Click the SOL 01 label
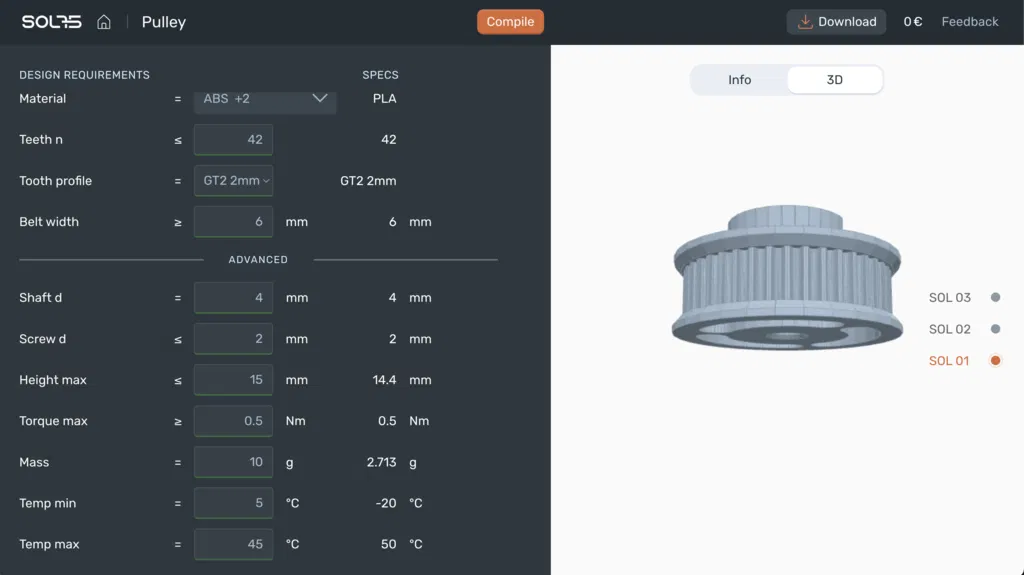This screenshot has height=575, width=1024. point(949,361)
